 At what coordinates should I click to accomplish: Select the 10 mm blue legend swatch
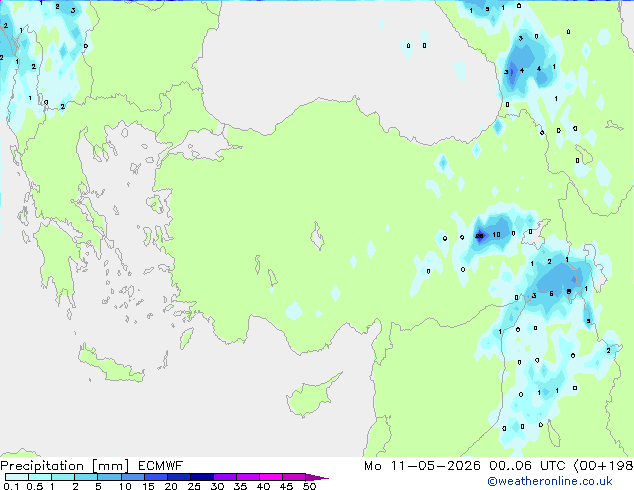(x=133, y=477)
